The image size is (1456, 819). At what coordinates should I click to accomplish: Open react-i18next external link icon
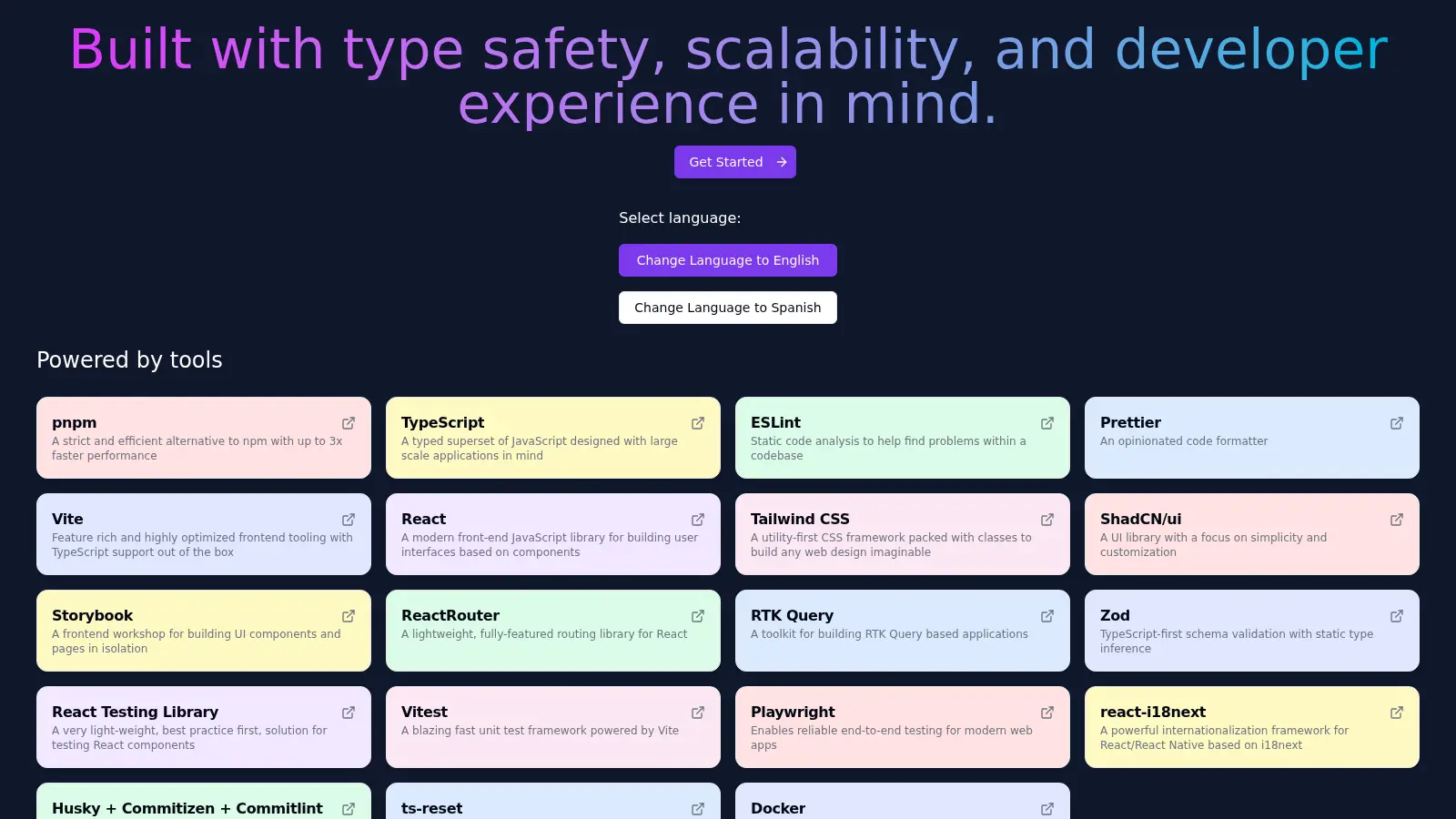point(1397,713)
